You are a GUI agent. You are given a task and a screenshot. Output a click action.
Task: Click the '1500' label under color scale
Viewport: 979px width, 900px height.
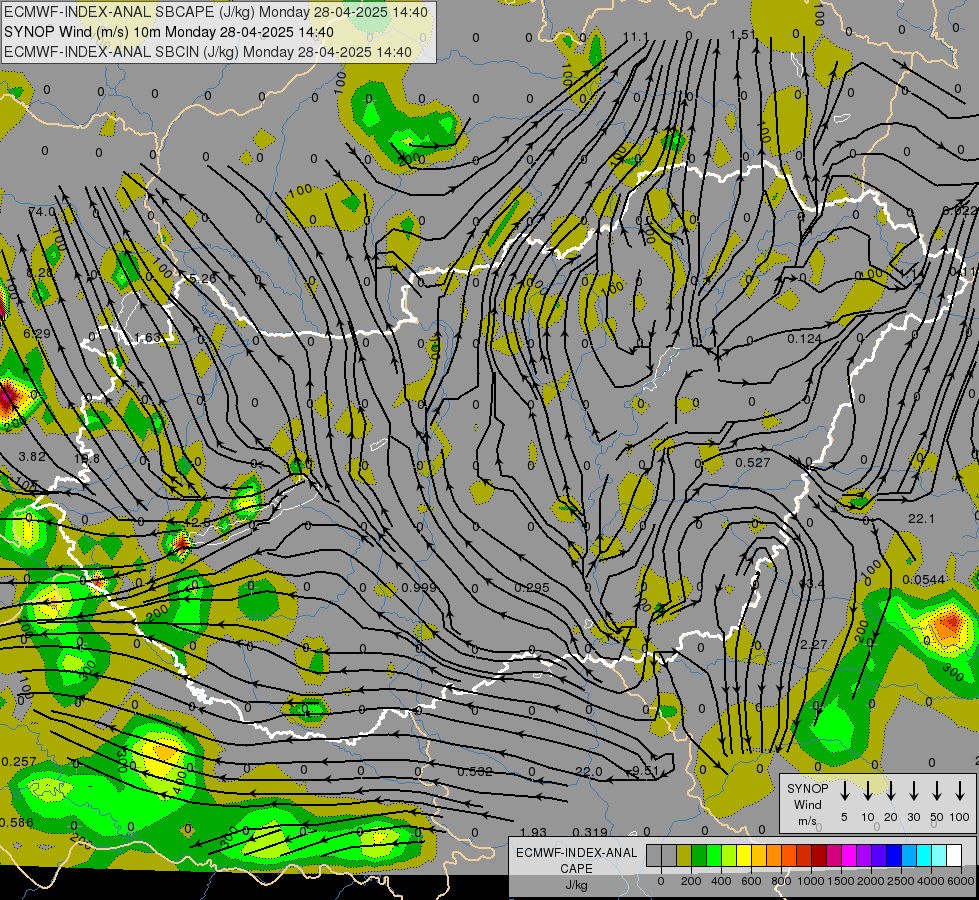pyautogui.click(x=840, y=881)
